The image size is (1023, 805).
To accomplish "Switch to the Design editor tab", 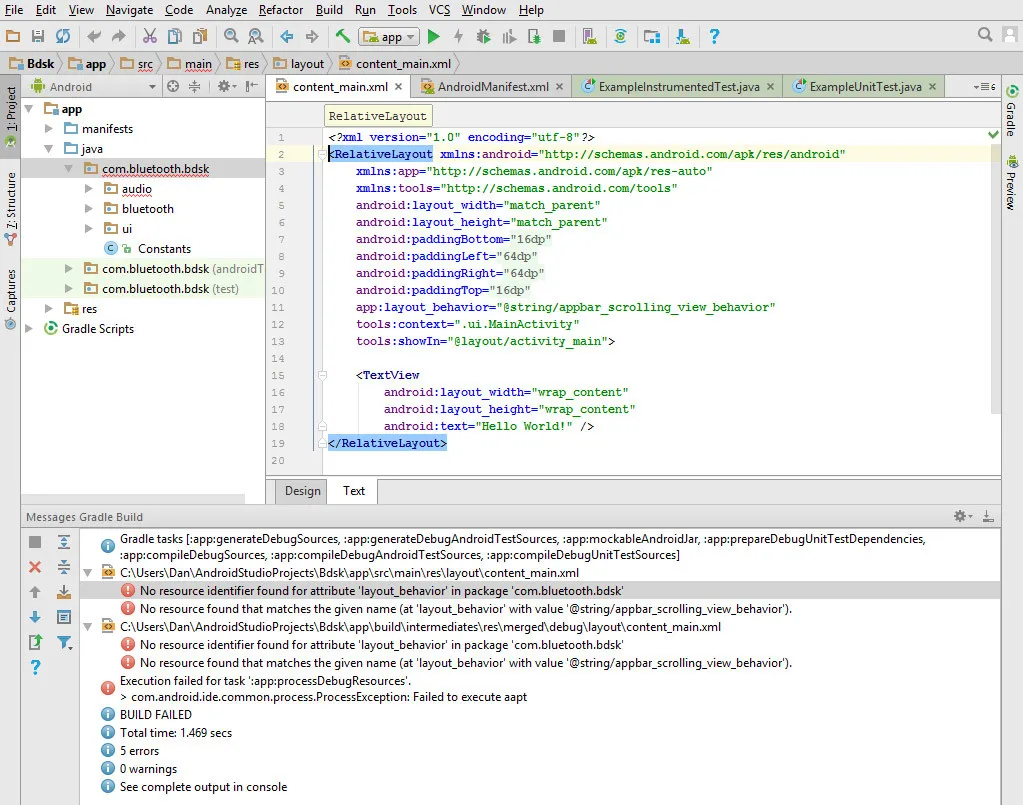I will [302, 491].
